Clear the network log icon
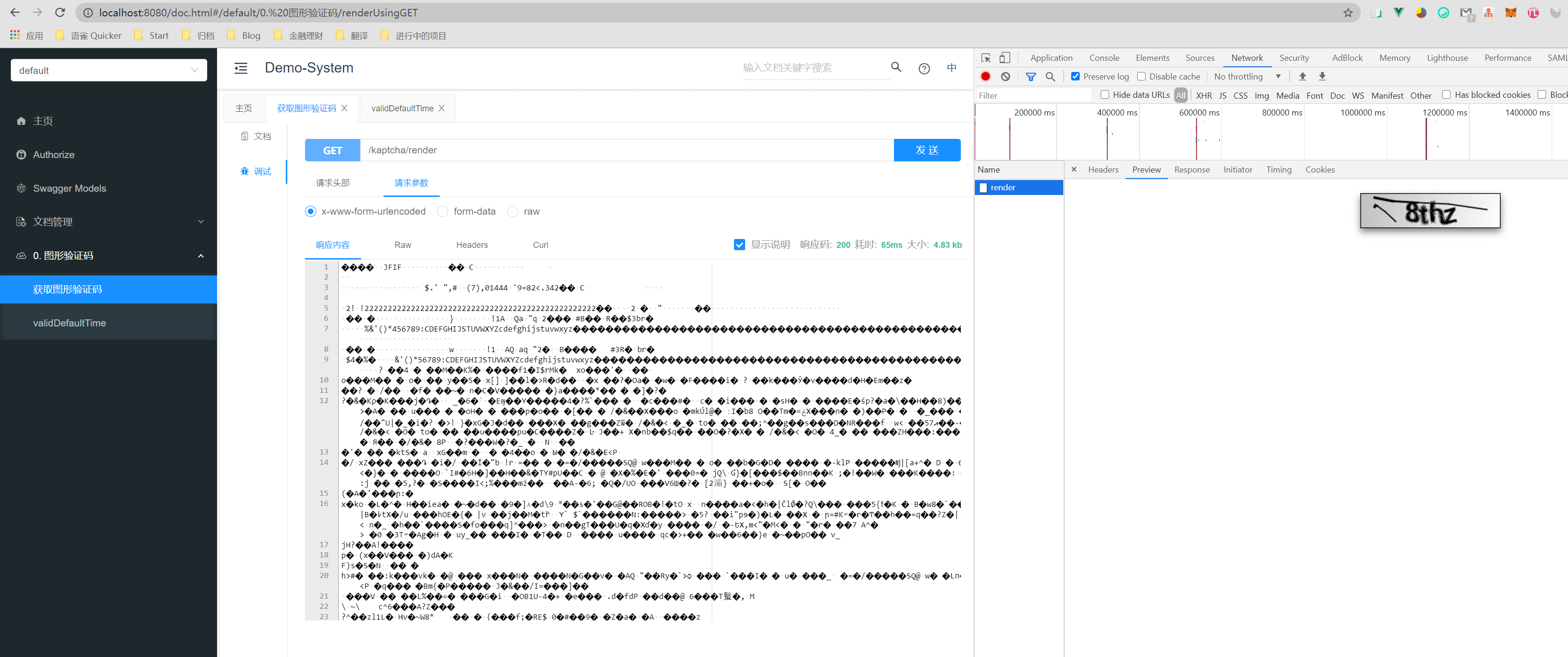This screenshot has width=1568, height=657. pyautogui.click(x=1005, y=77)
